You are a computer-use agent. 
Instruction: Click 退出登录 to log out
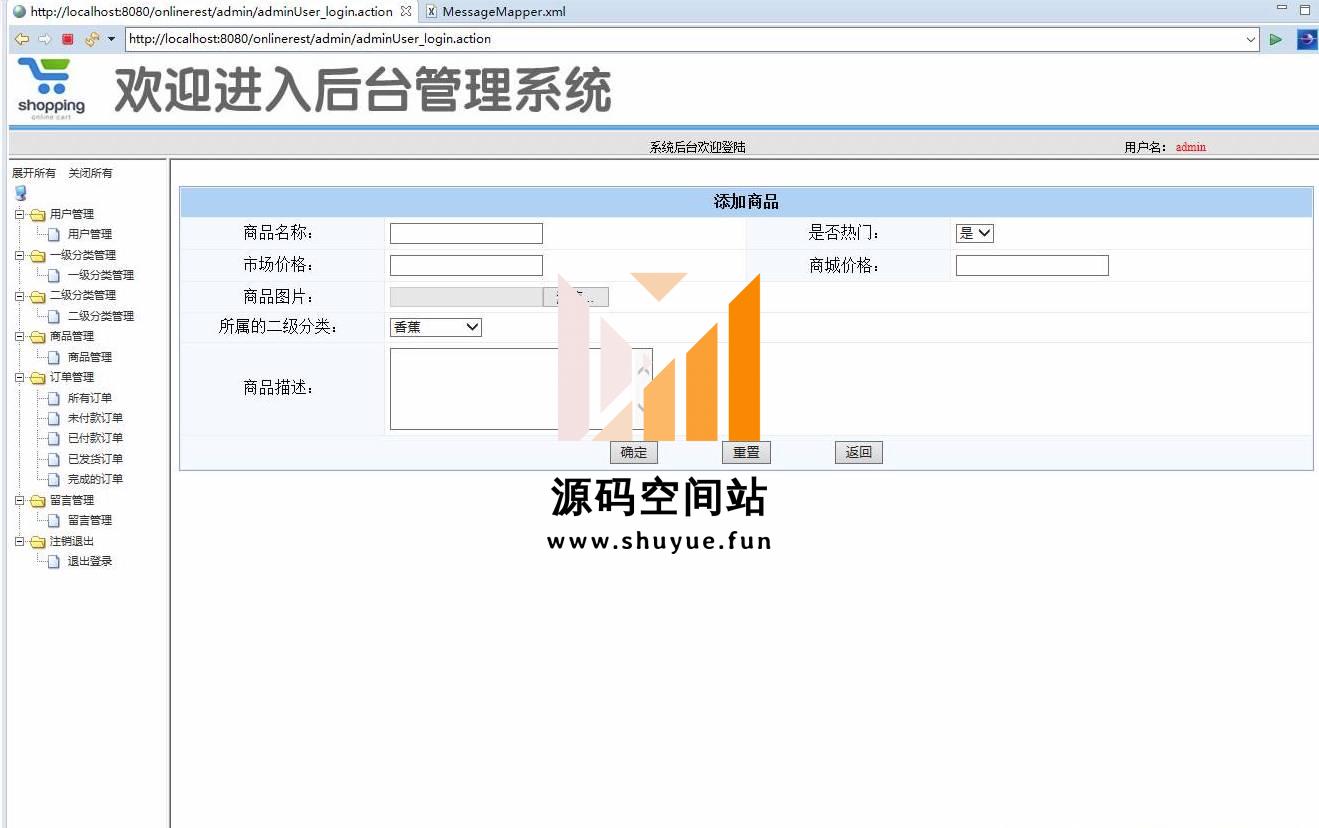coord(90,561)
